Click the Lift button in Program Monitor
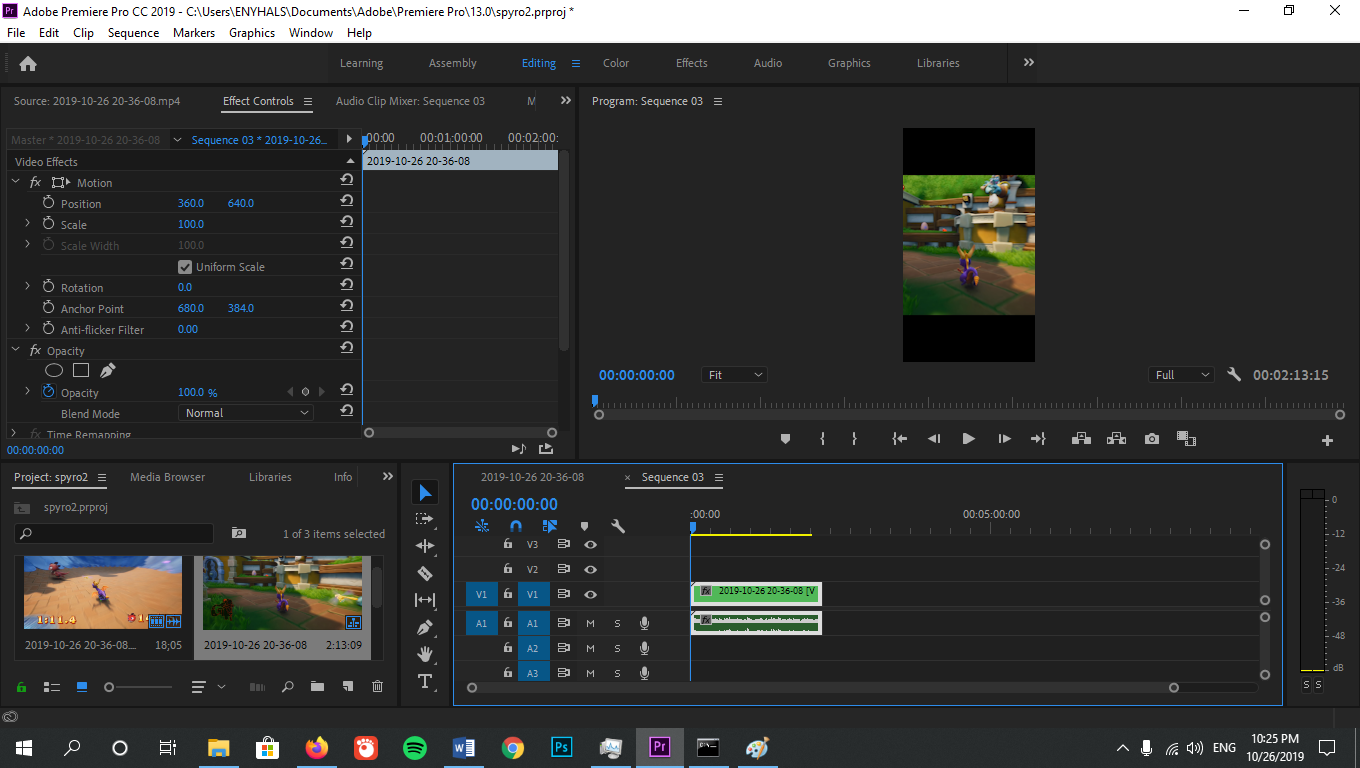This screenshot has height=768, width=1360. (1081, 439)
